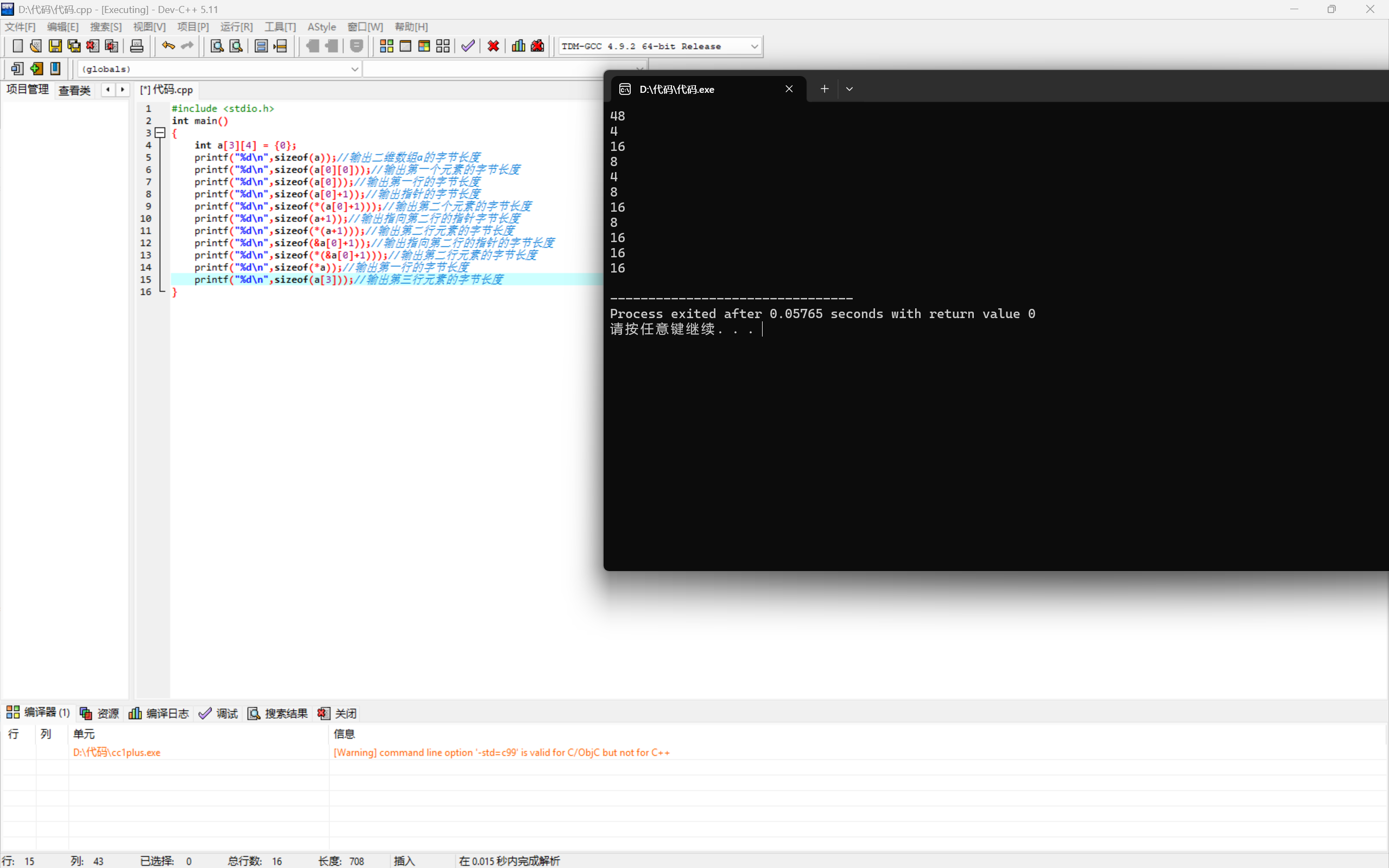Click the Compile four-squares icon
Image resolution: width=1389 pixels, height=868 pixels.
click(x=386, y=46)
